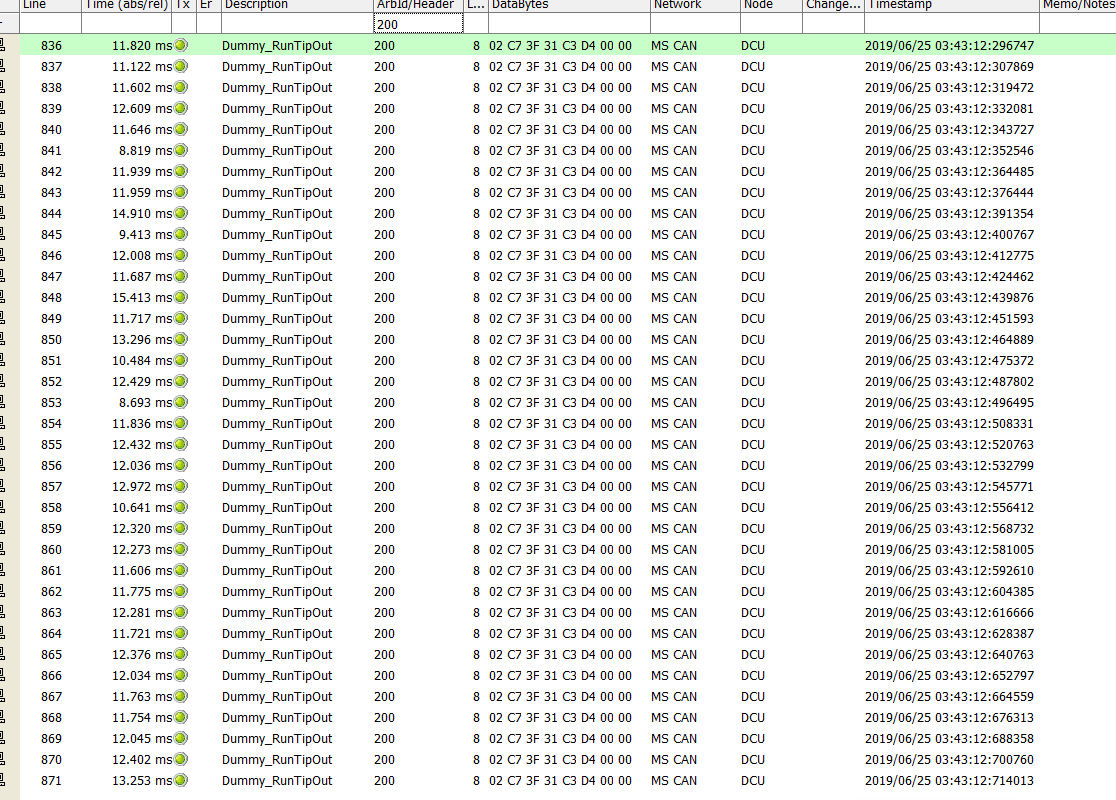This screenshot has width=1116, height=800.
Task: Click time value 15.413 ms
Action: click(x=142, y=298)
